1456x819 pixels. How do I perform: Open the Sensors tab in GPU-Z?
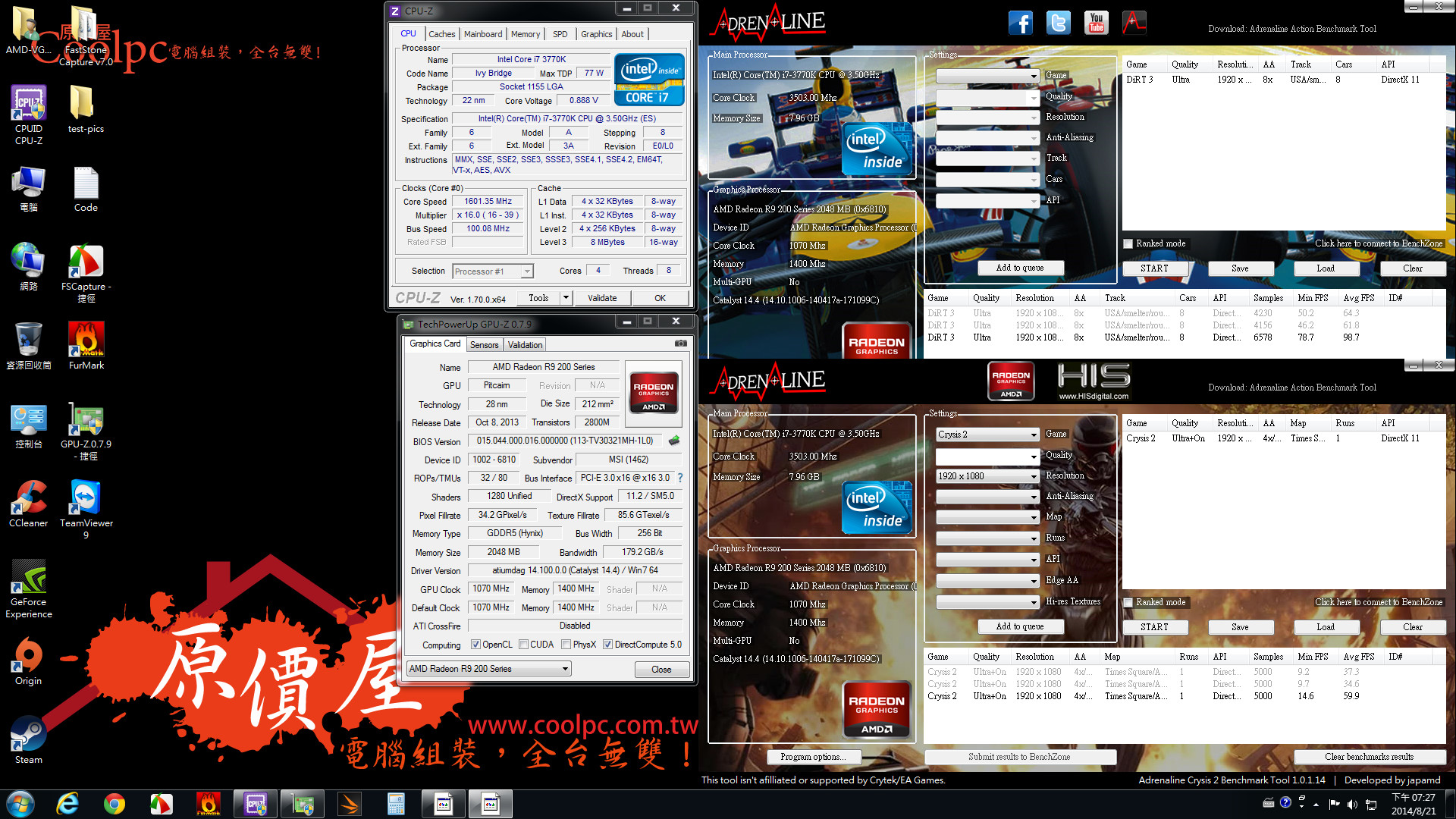(484, 345)
